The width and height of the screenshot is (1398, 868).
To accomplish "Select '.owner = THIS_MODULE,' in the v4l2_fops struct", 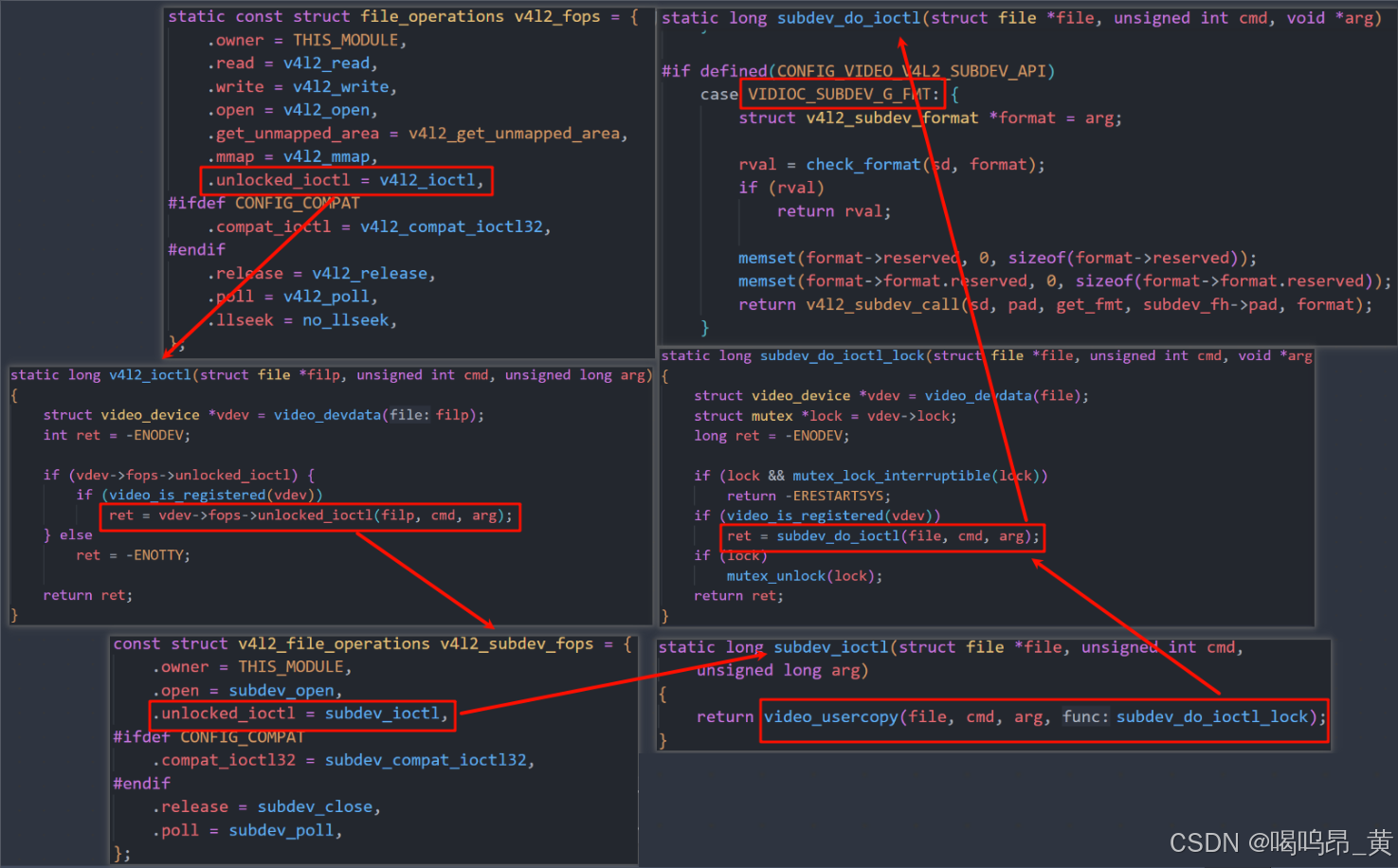I will (x=307, y=40).
